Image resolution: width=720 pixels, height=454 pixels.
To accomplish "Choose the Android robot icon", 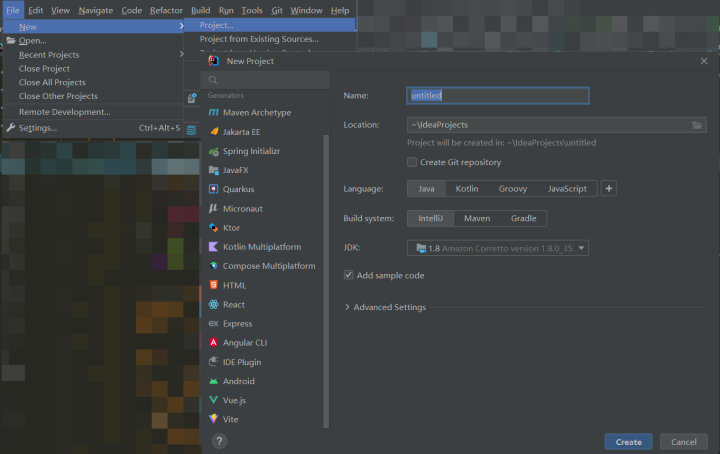I will (x=214, y=381).
